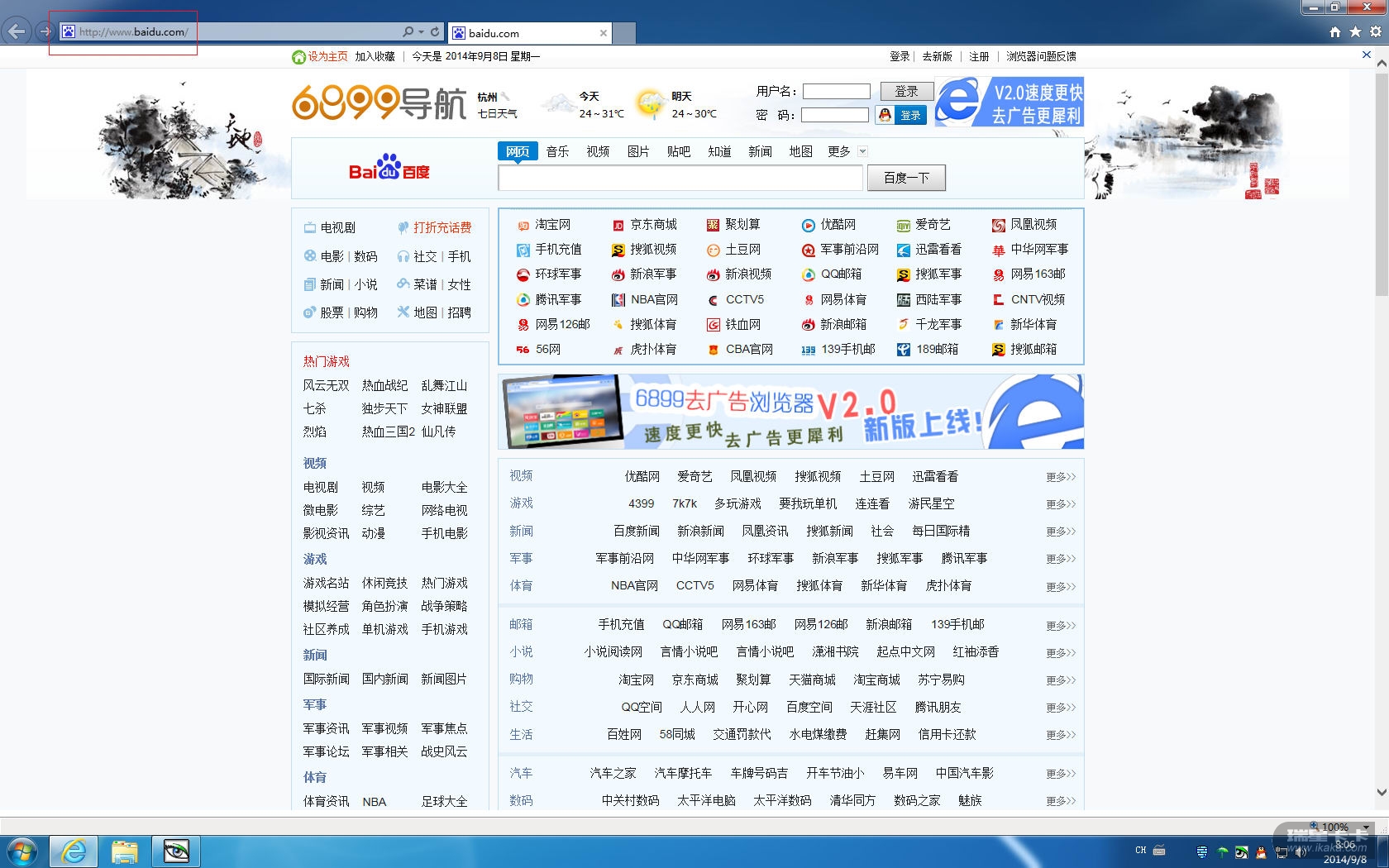Image resolution: width=1389 pixels, height=868 pixels.
Task: Open the Tools gear icon
Action: 1376,32
